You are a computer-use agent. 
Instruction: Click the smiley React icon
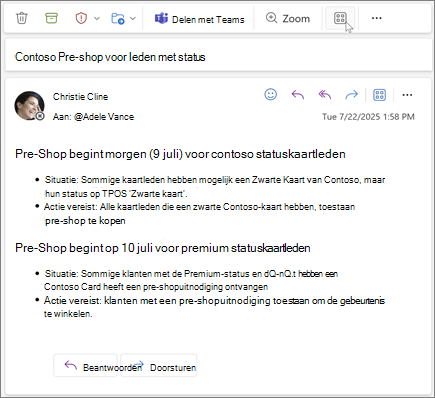tap(271, 94)
